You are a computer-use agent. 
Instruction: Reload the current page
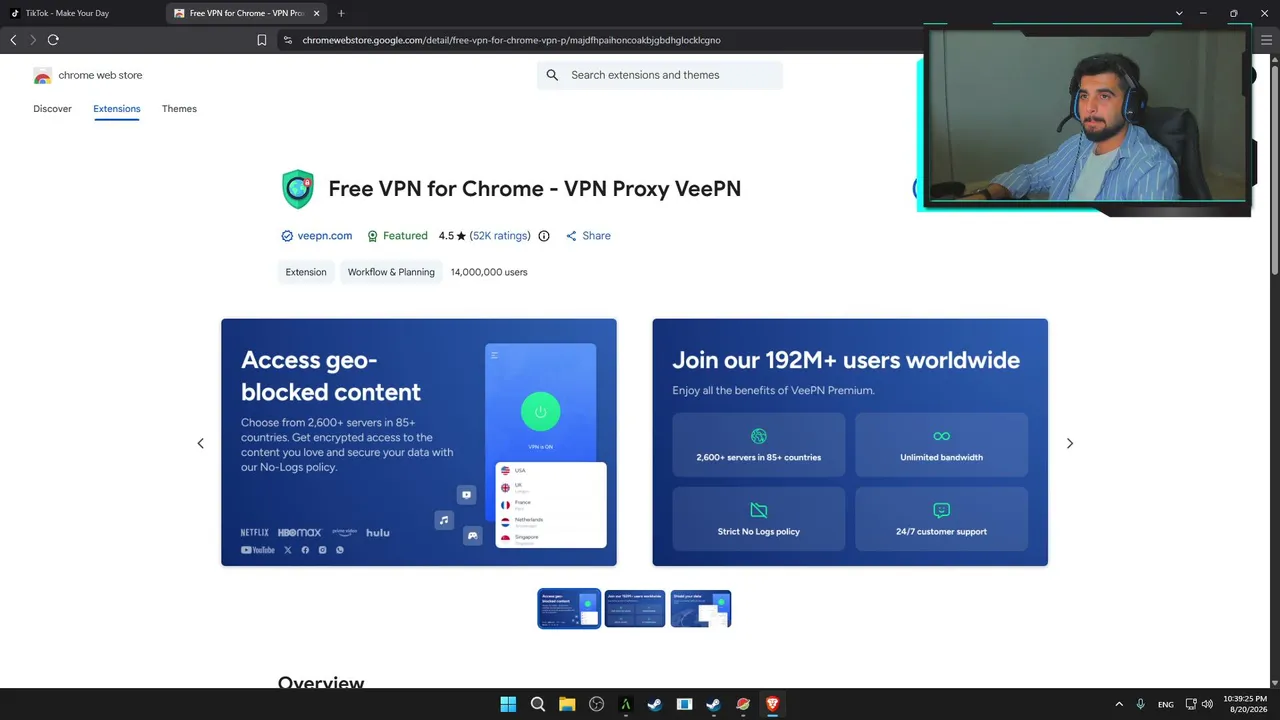[53, 40]
